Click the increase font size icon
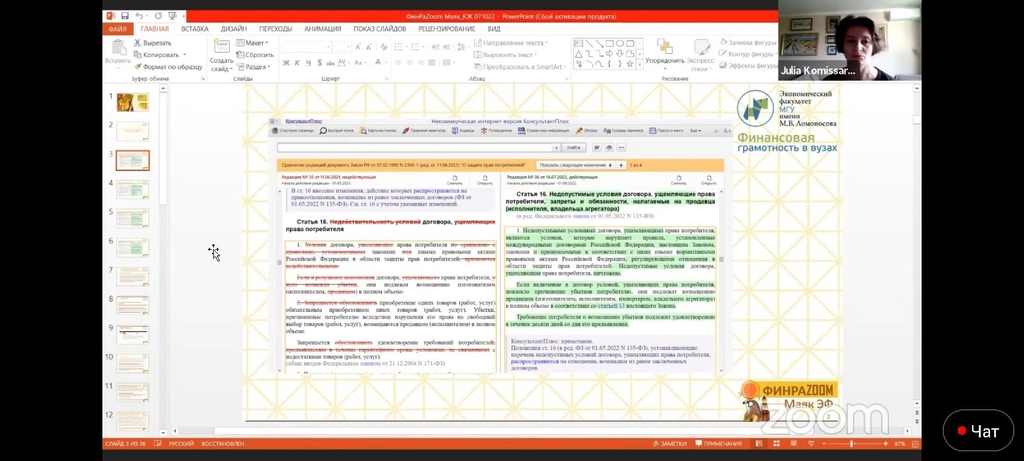 [357, 47]
